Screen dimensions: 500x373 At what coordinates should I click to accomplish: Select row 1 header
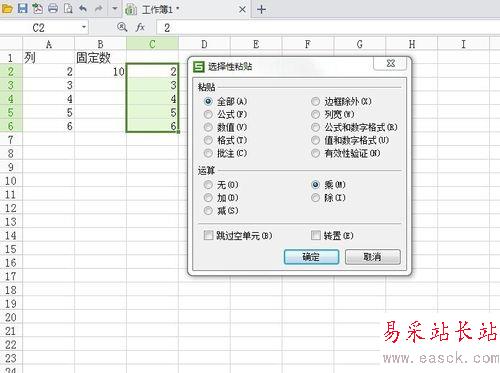11,58
